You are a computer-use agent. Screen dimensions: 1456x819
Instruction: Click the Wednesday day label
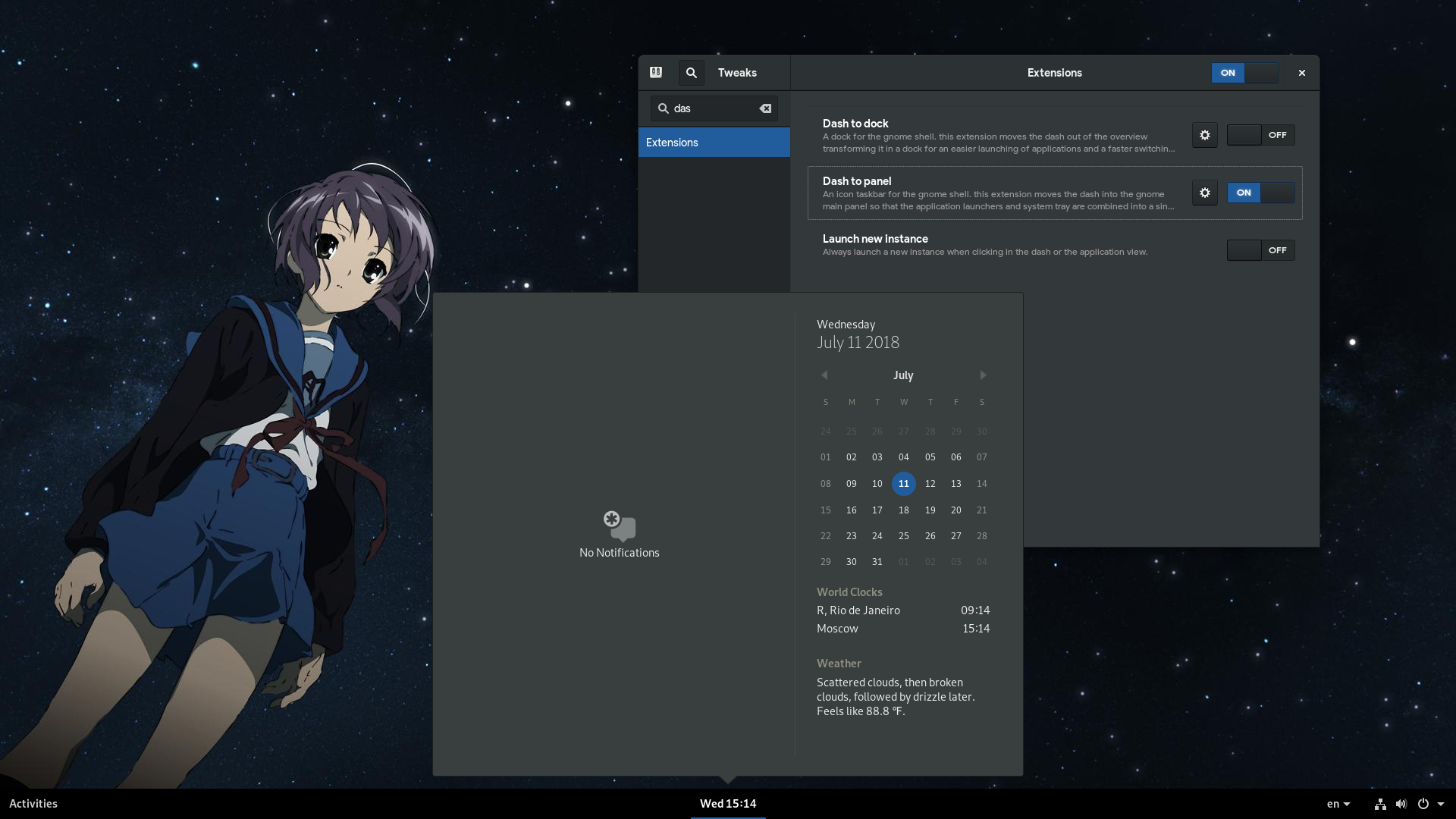pos(846,325)
